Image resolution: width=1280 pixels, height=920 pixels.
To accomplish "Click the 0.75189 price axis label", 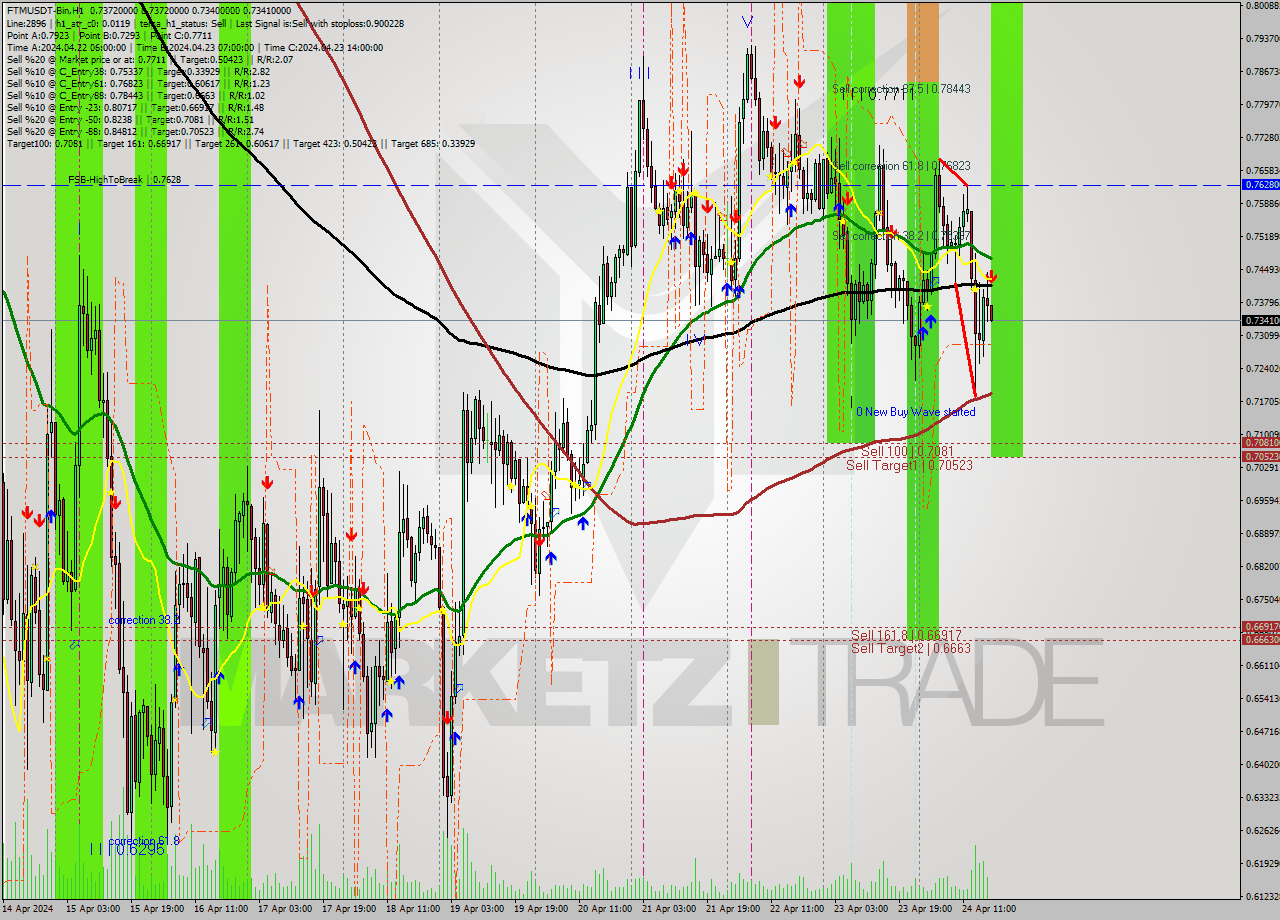I will (1261, 237).
